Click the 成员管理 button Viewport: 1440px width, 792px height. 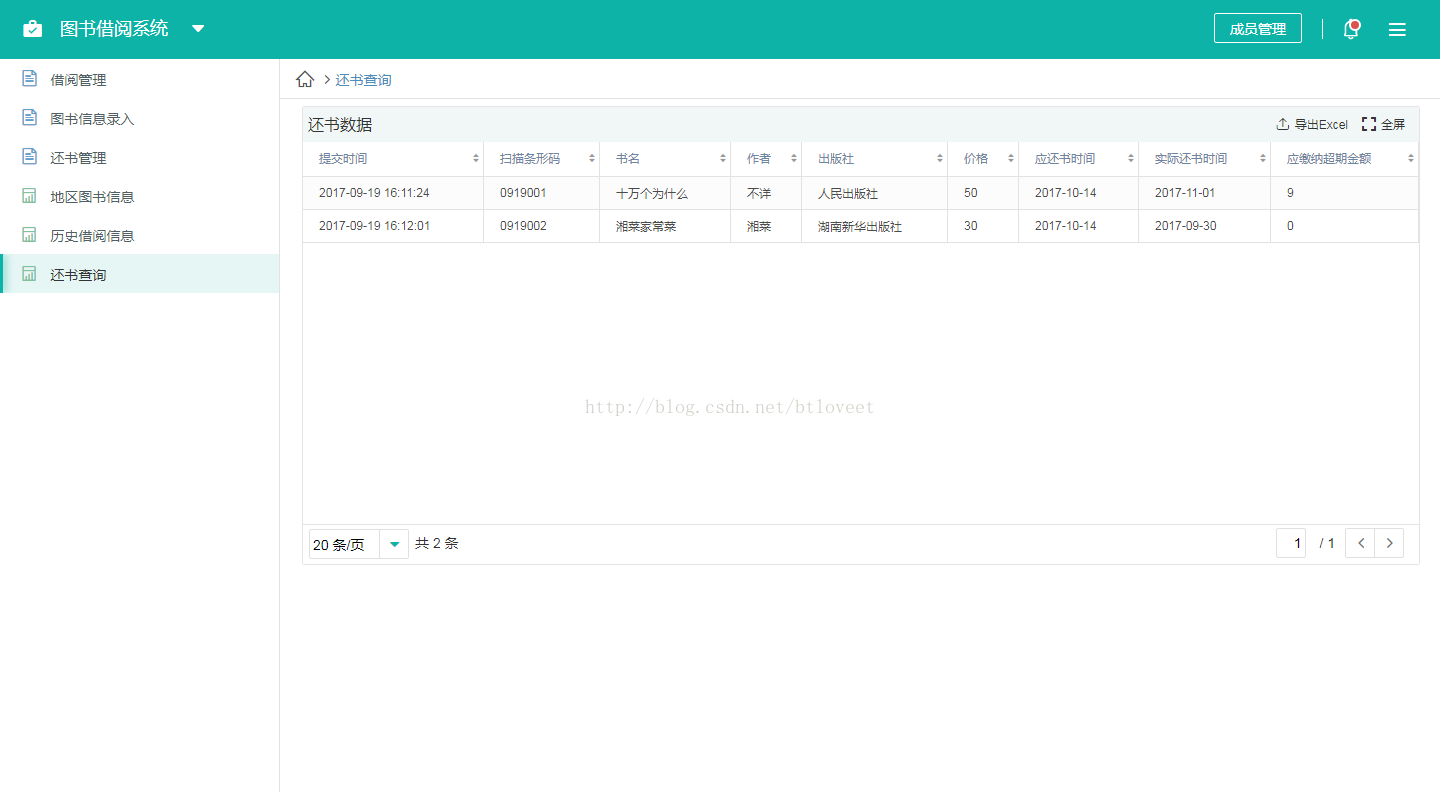1258,29
